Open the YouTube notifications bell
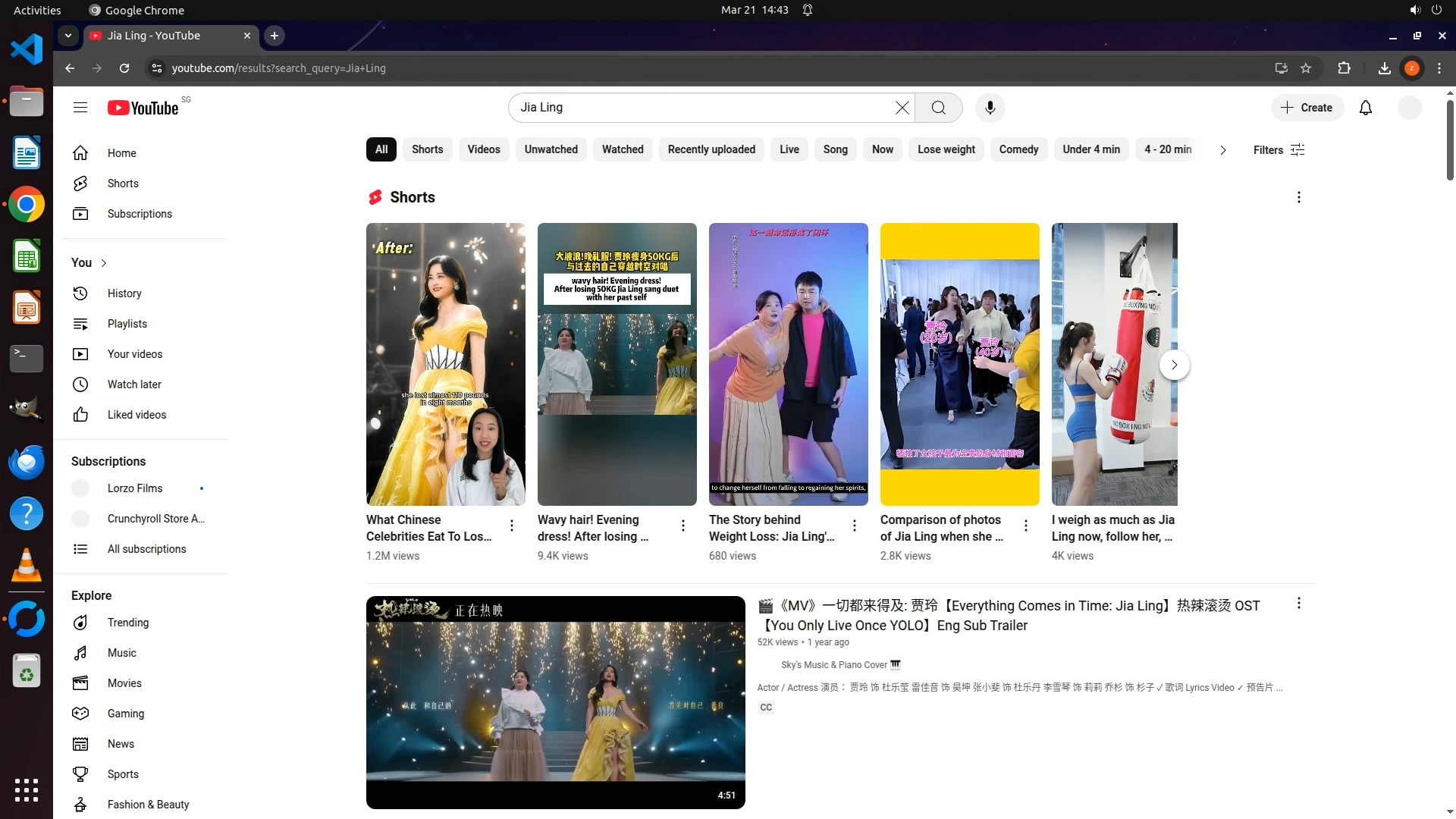Screen dimensions: 1456x819 pyautogui.click(x=1365, y=108)
